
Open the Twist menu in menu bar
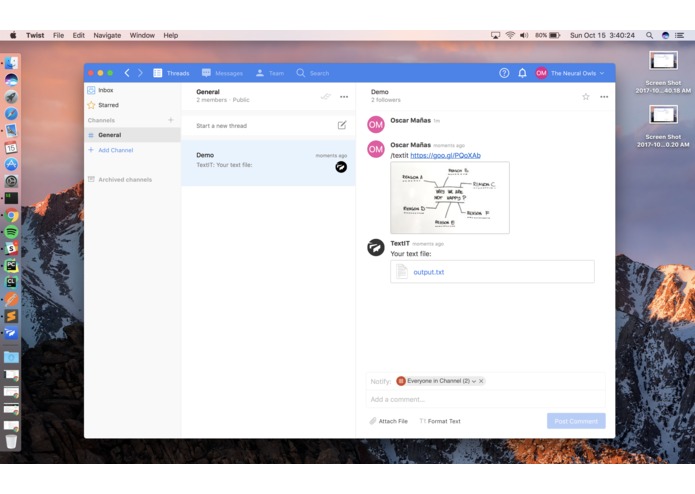click(x=35, y=35)
